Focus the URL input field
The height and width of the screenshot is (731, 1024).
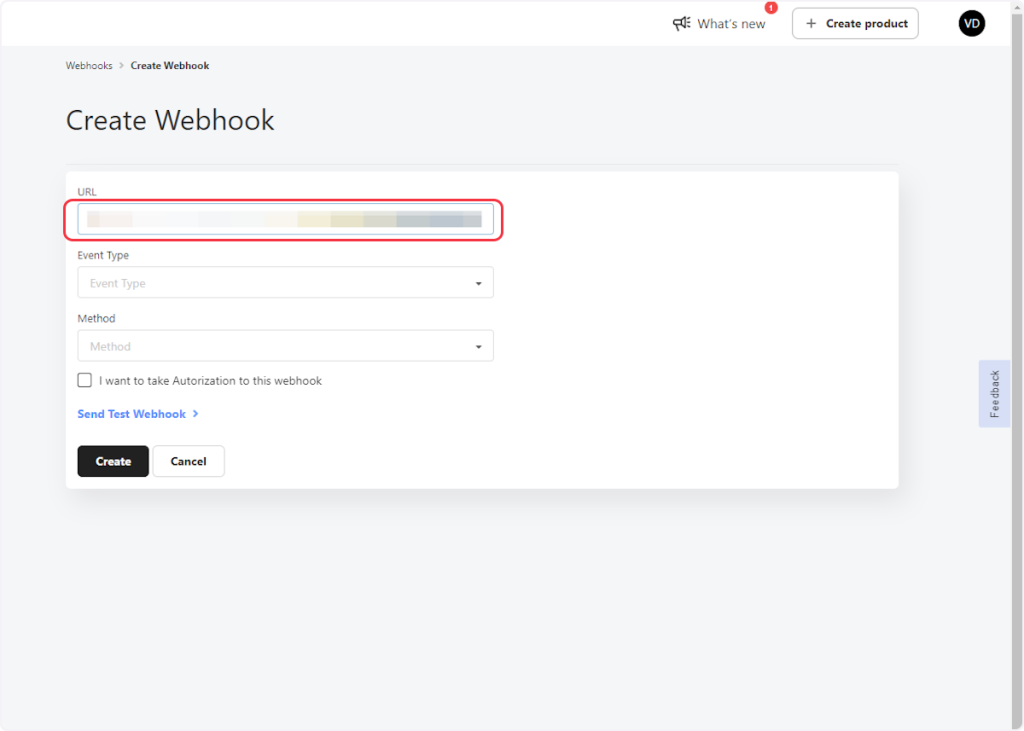click(x=285, y=219)
